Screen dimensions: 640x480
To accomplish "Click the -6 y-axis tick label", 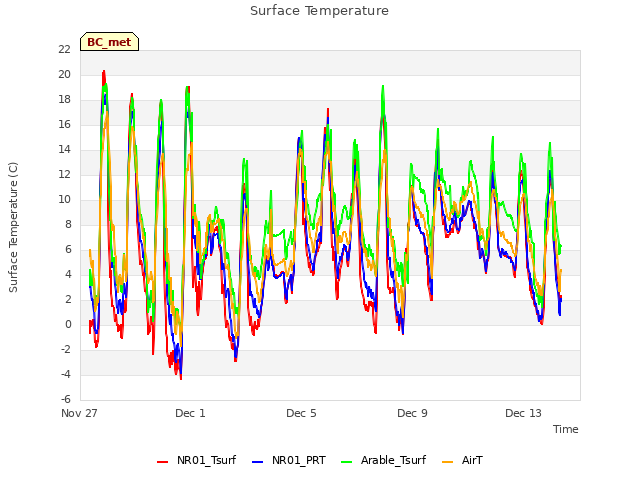I will [66, 399].
